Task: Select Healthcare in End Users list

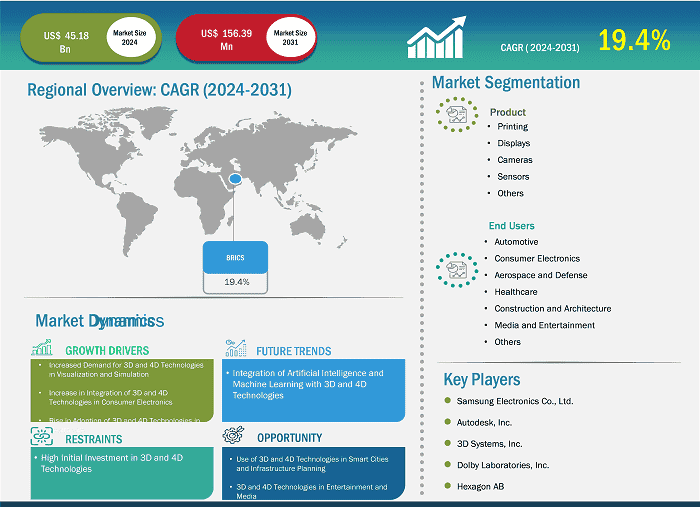Action: click(516, 292)
